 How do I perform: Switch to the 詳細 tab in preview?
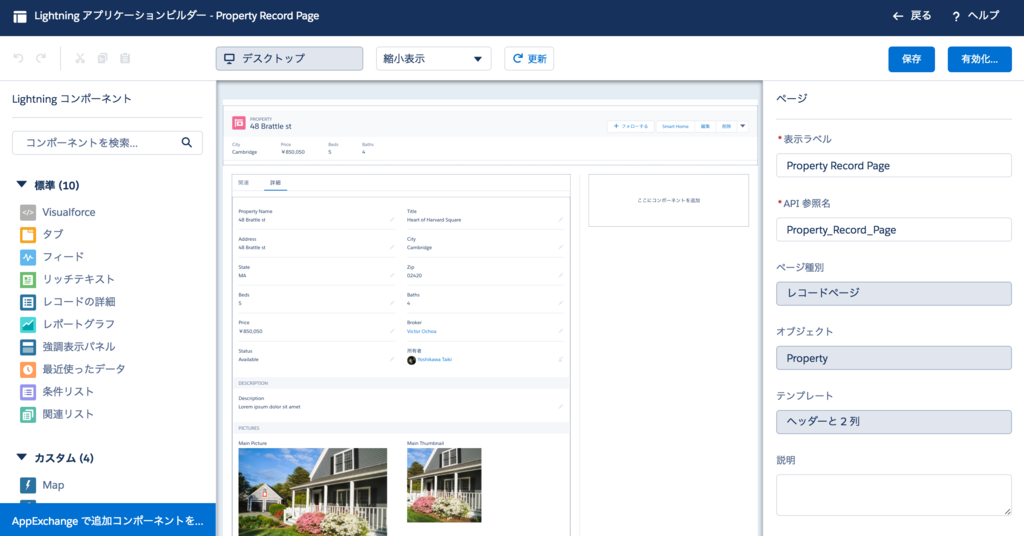[x=276, y=183]
